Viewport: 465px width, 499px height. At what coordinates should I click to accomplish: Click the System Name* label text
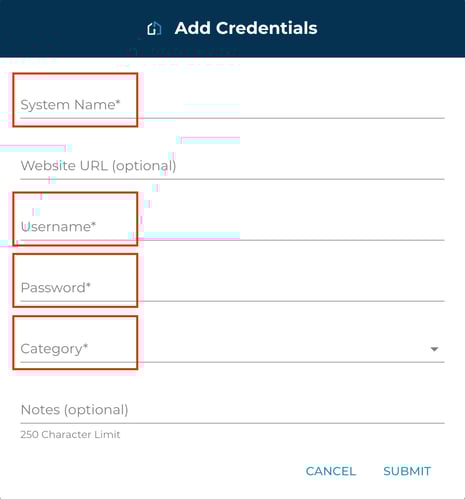(x=70, y=105)
